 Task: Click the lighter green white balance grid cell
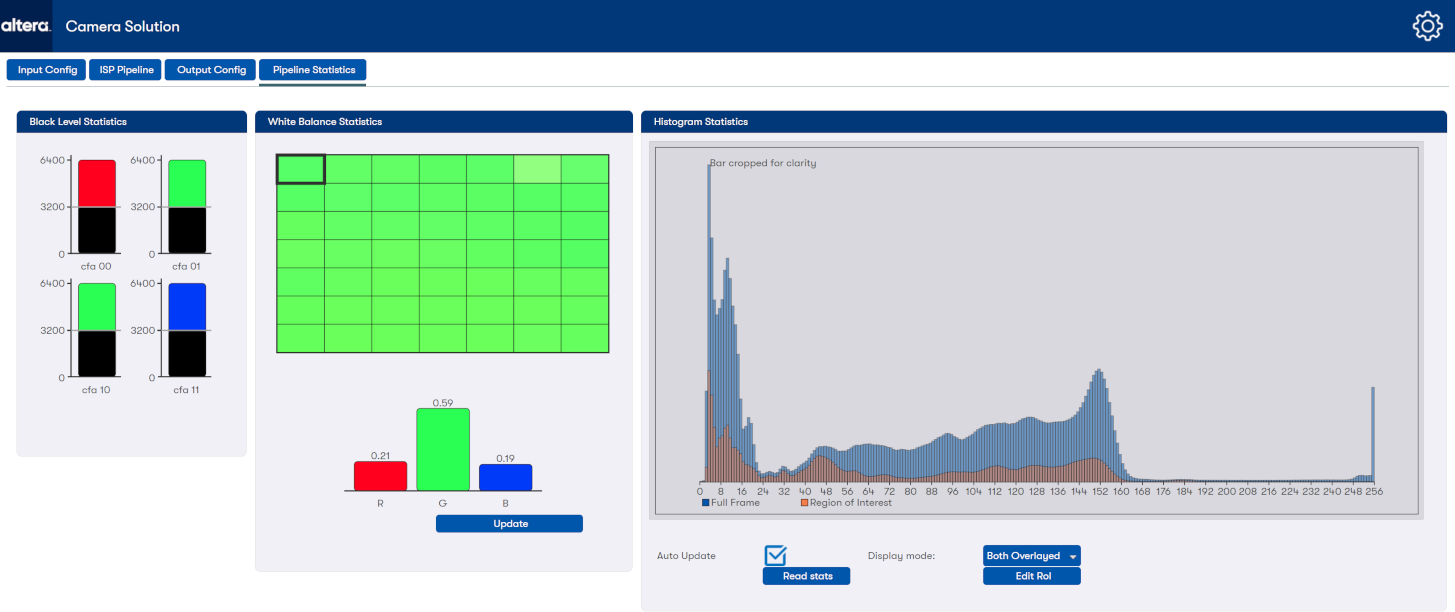[537, 169]
